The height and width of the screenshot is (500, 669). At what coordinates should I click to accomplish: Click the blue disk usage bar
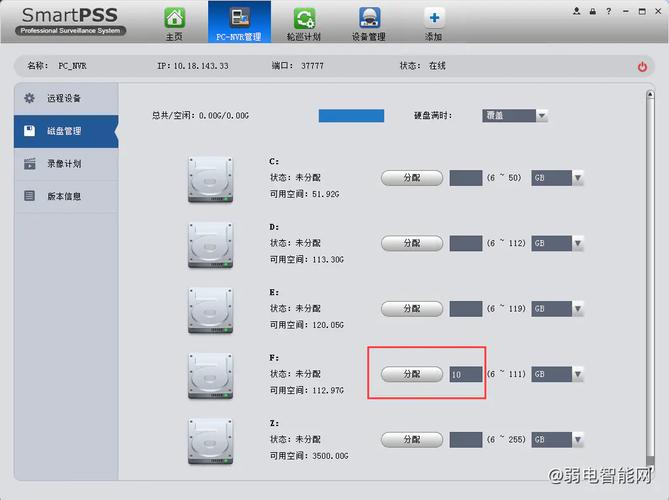pos(351,116)
